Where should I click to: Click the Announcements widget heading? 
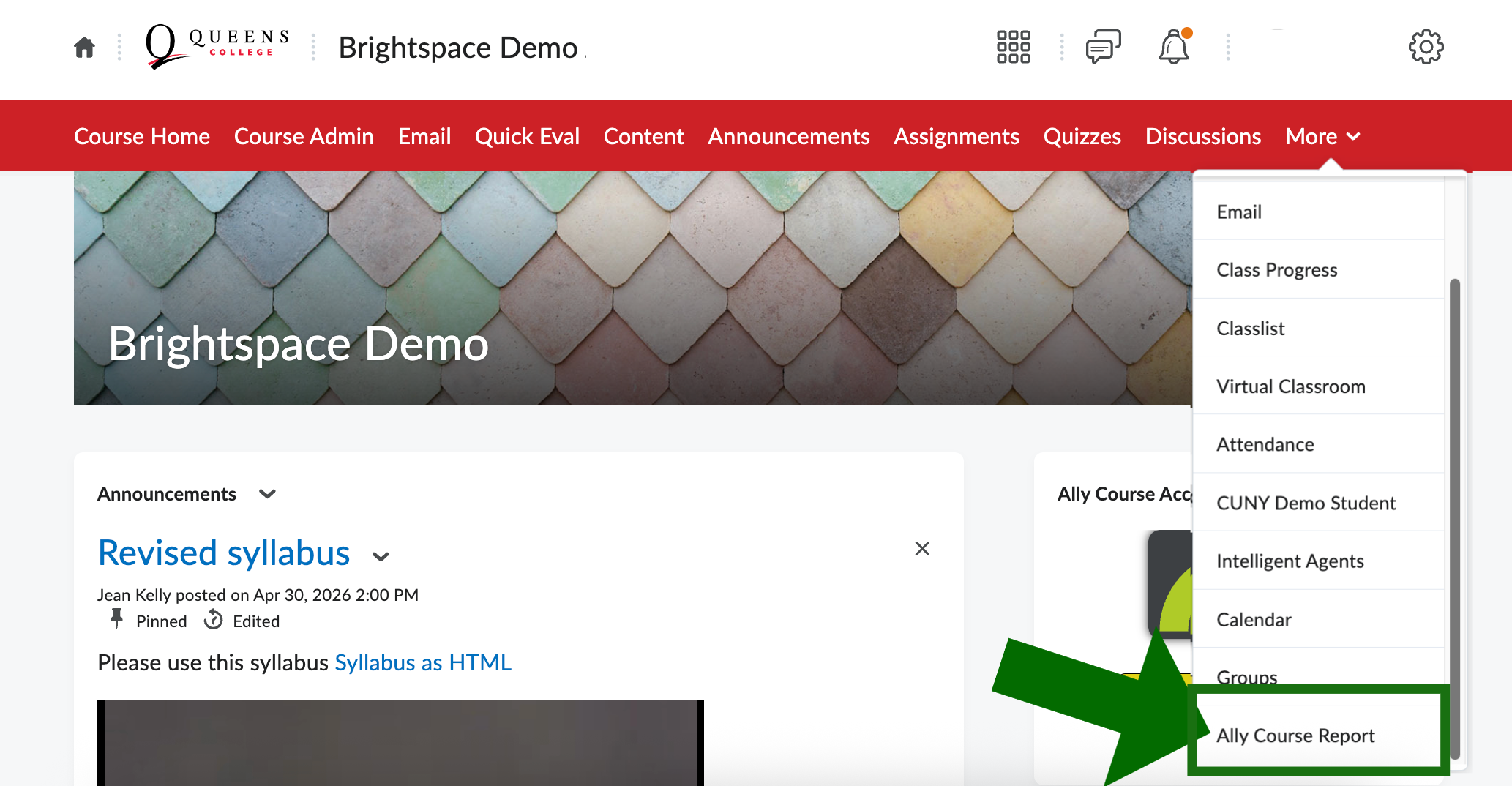[x=167, y=494]
